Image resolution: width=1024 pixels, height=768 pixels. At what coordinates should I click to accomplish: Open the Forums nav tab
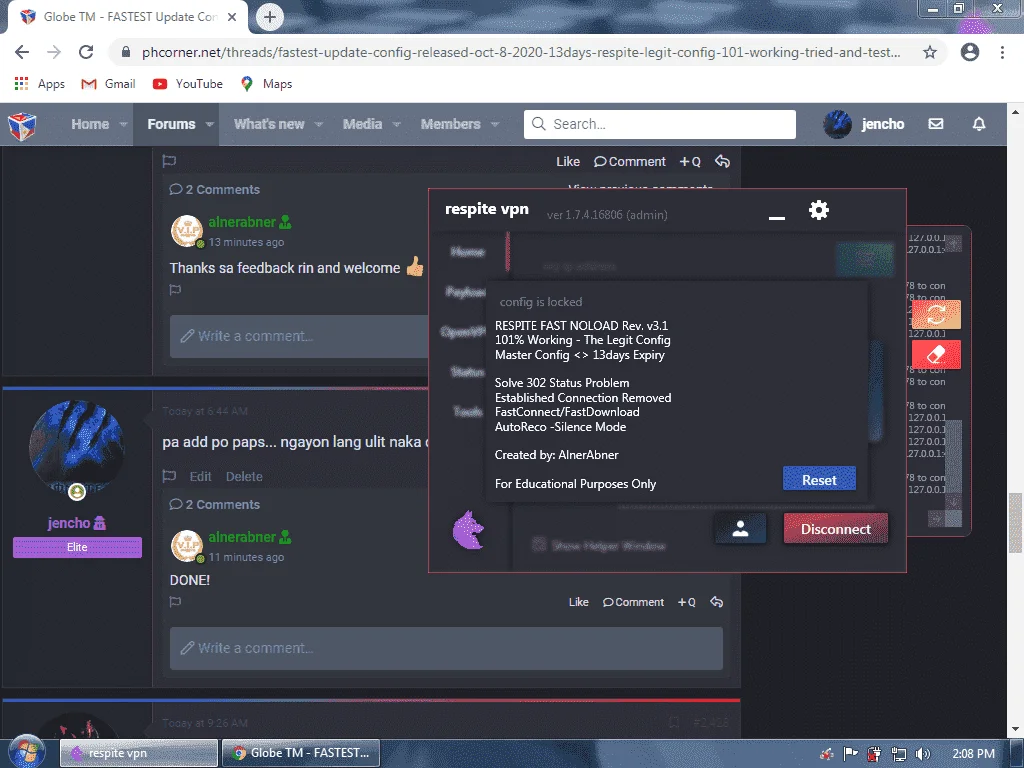(x=171, y=124)
